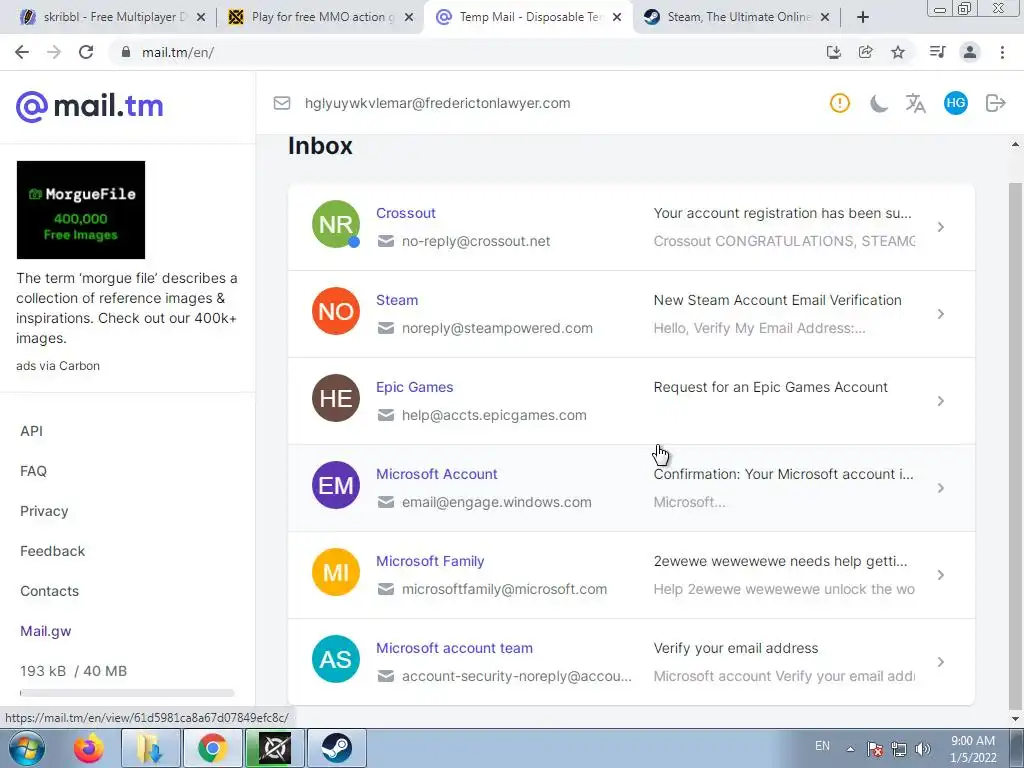Click the MI avatar of Microsoft Family email

336,571
